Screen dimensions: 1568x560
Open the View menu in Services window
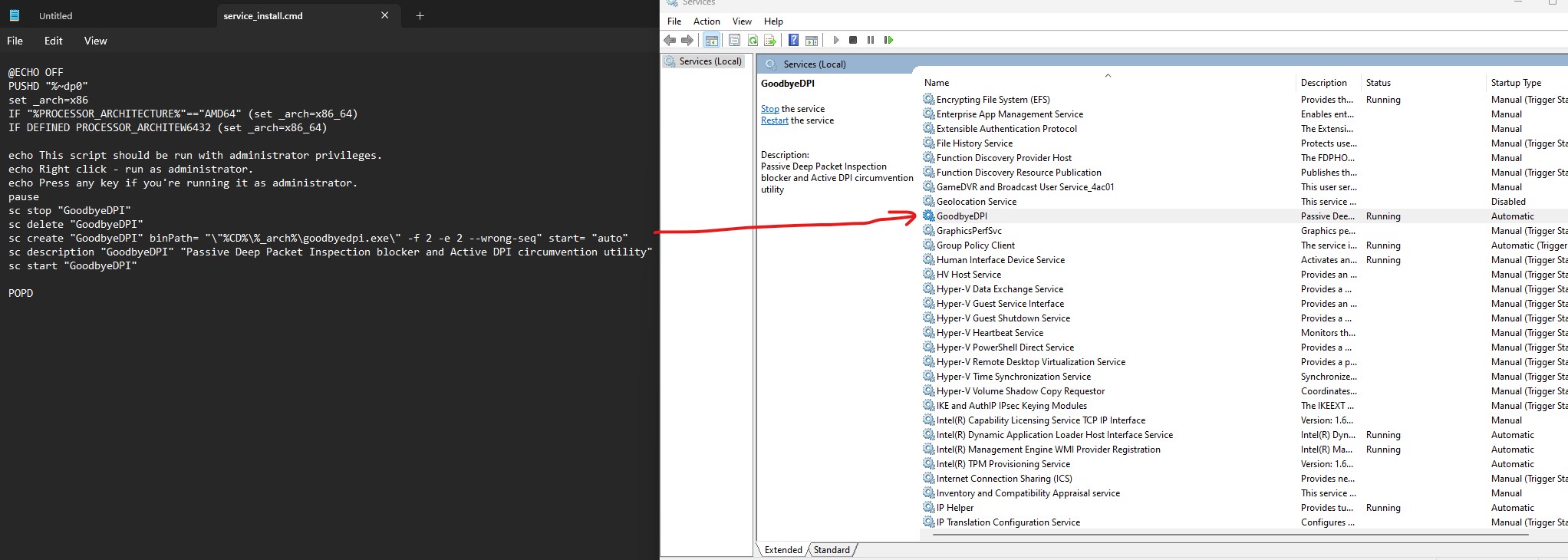tap(742, 21)
